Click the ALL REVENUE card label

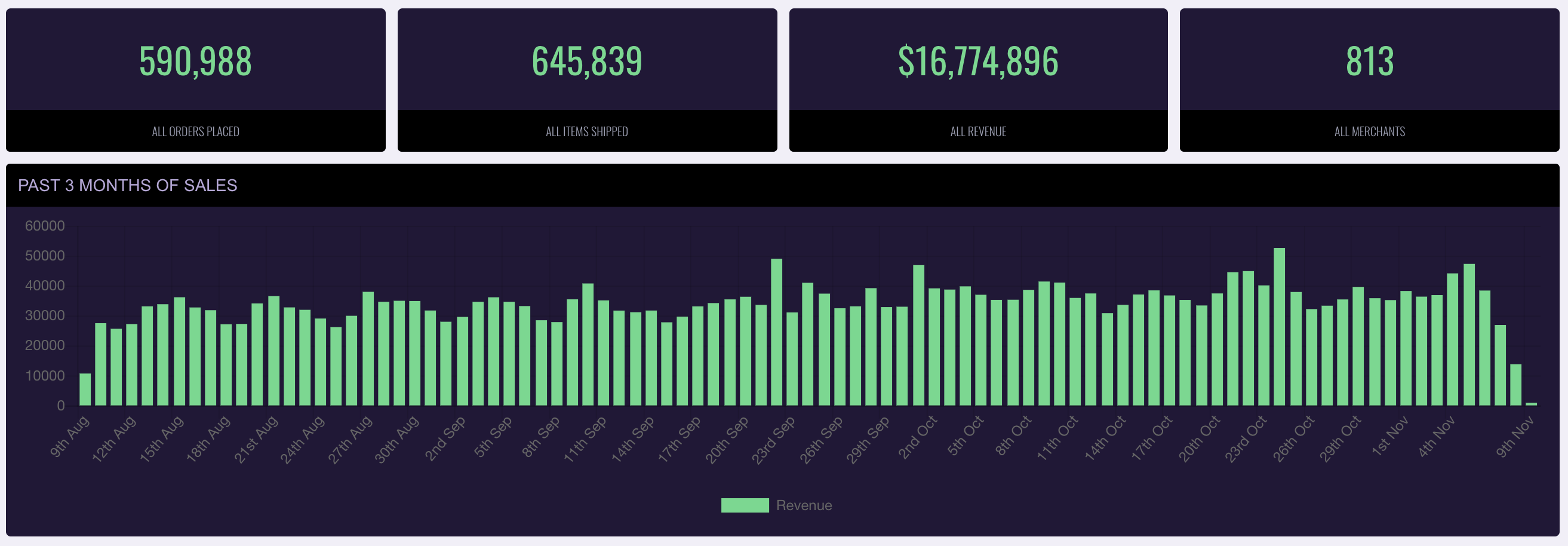[978, 131]
